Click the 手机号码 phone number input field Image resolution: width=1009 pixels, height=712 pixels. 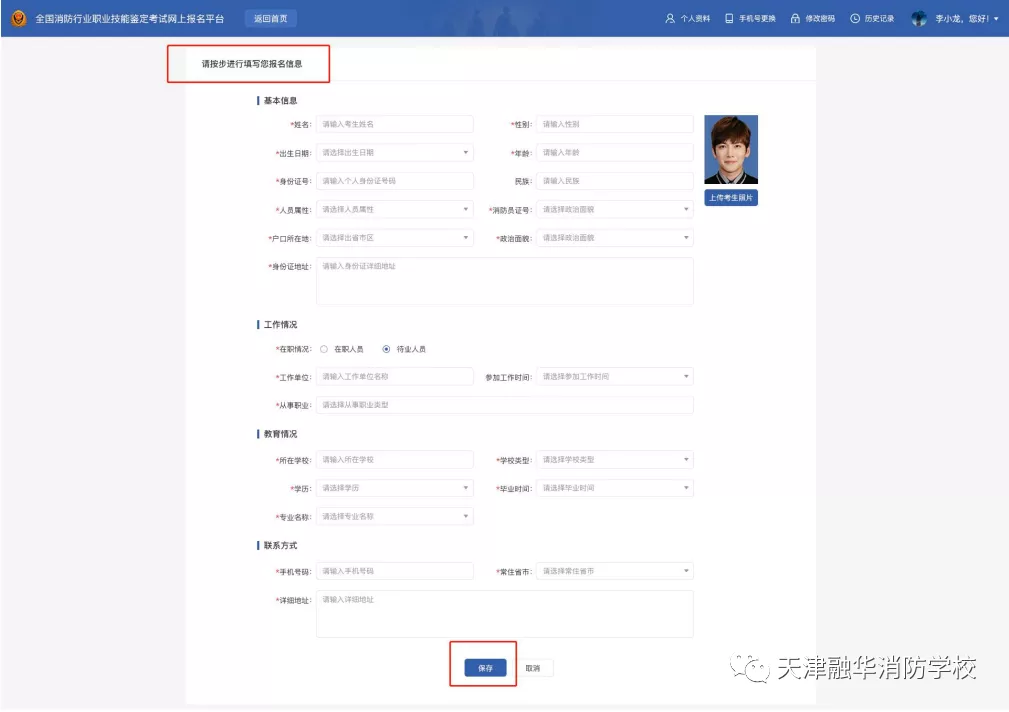394,570
